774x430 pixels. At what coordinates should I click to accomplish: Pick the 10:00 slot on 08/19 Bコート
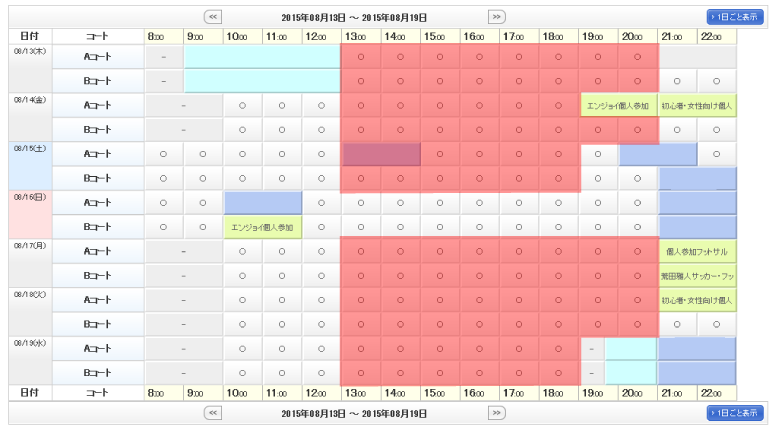click(x=243, y=373)
